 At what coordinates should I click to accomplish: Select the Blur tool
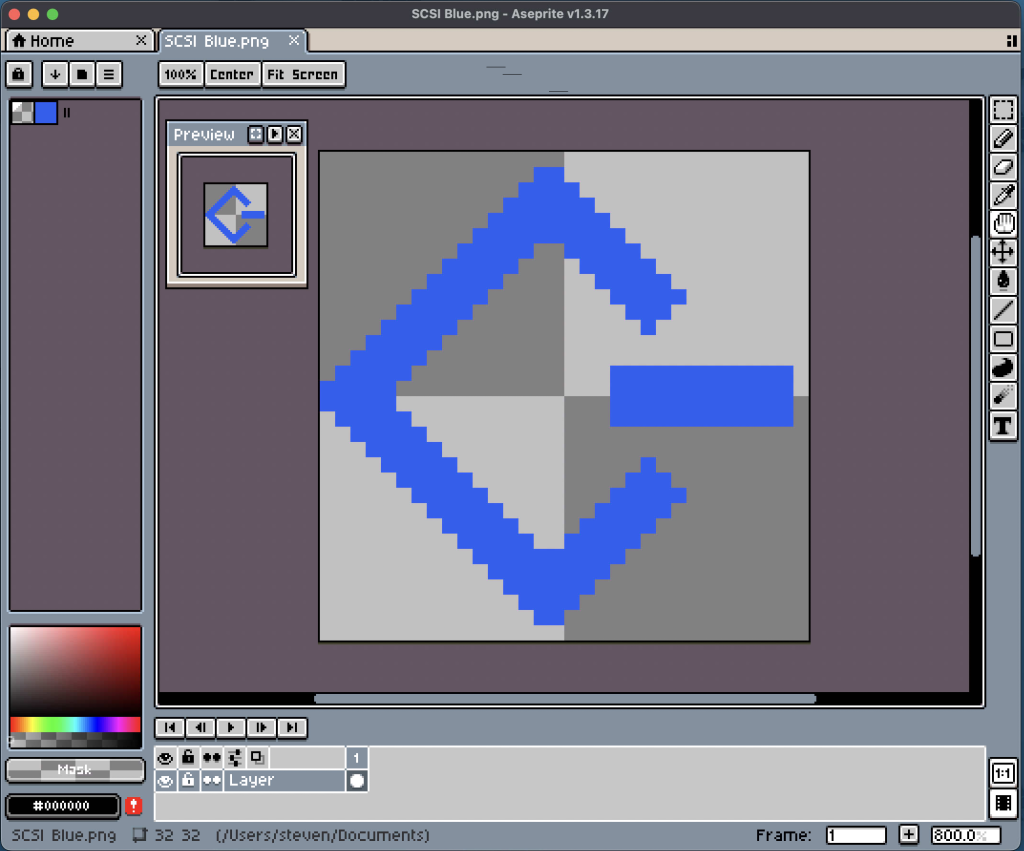click(1003, 396)
